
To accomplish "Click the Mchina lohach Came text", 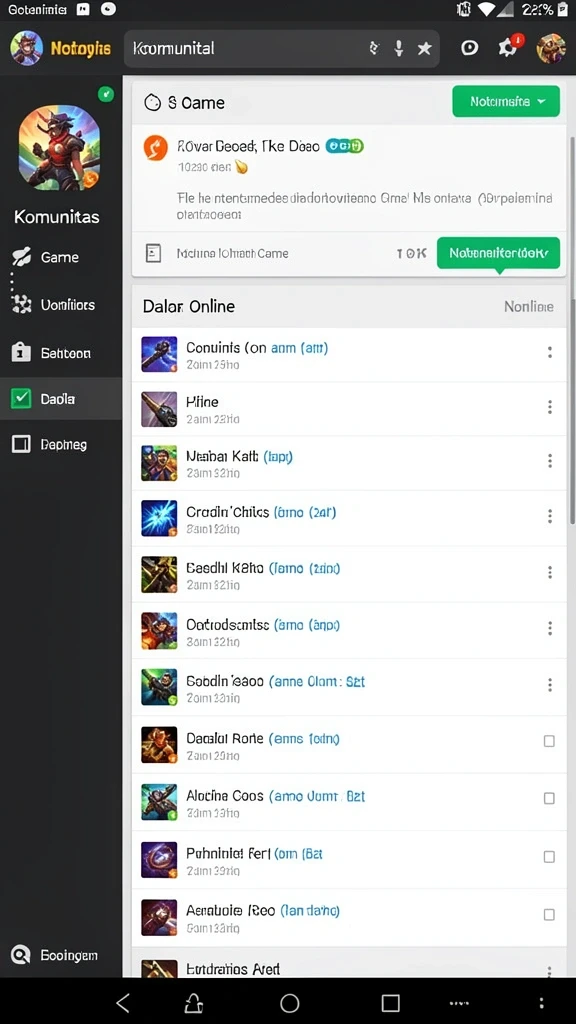I will click(232, 253).
